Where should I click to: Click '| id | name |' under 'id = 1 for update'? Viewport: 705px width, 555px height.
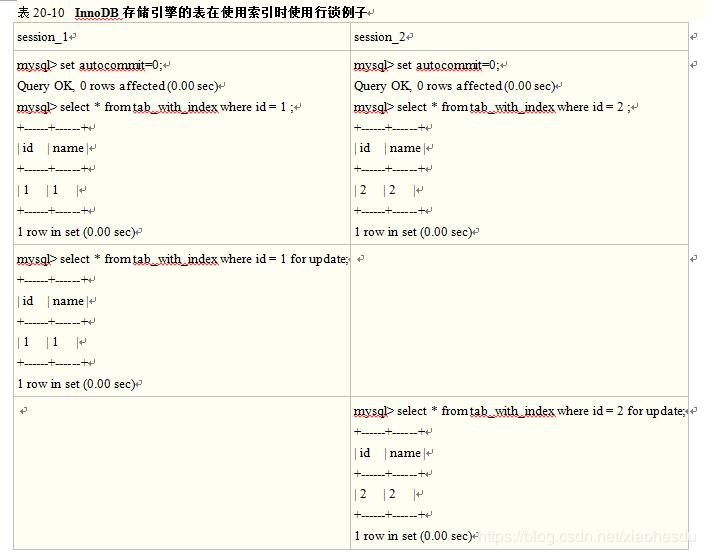53,301
